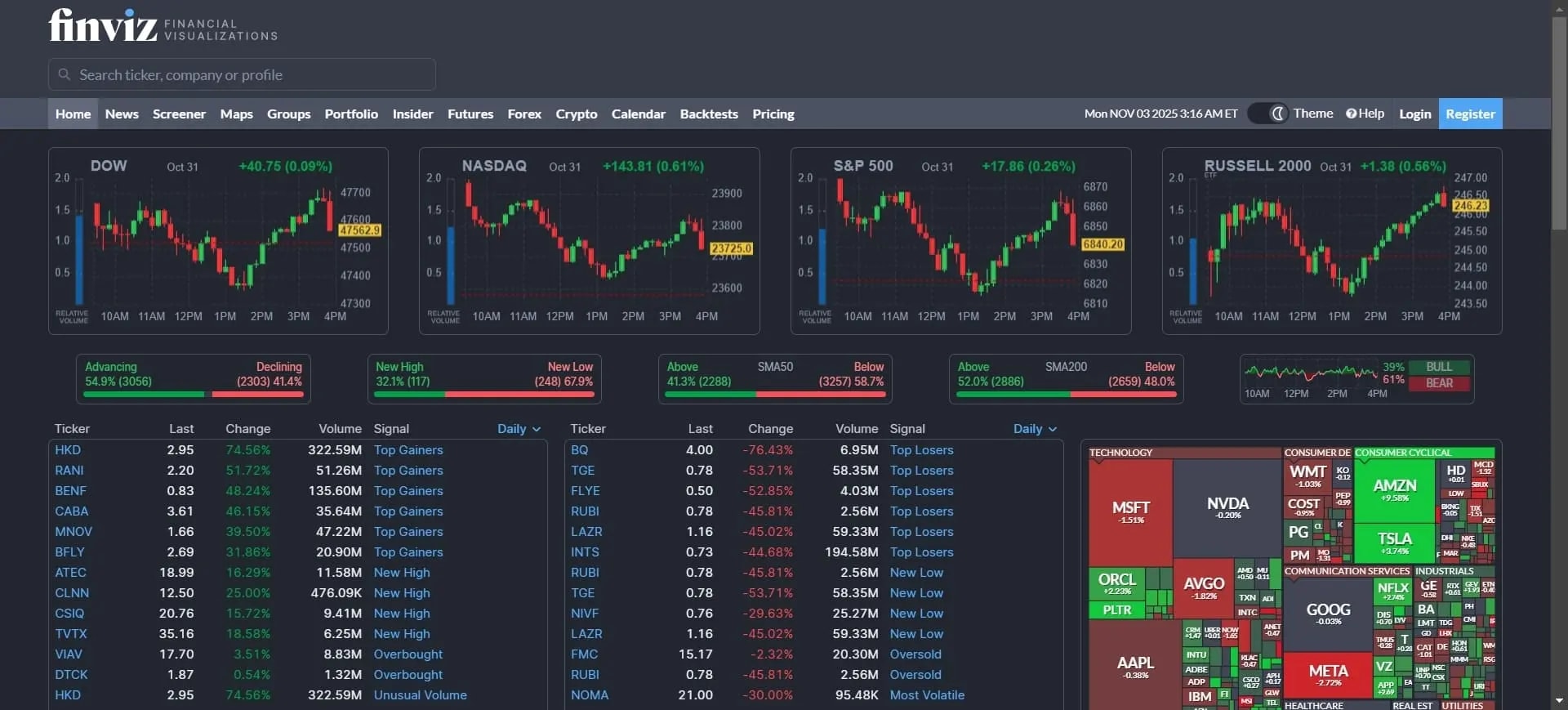1568x710 pixels.
Task: Click the AAPL tile in heatmap
Action: point(1135,666)
